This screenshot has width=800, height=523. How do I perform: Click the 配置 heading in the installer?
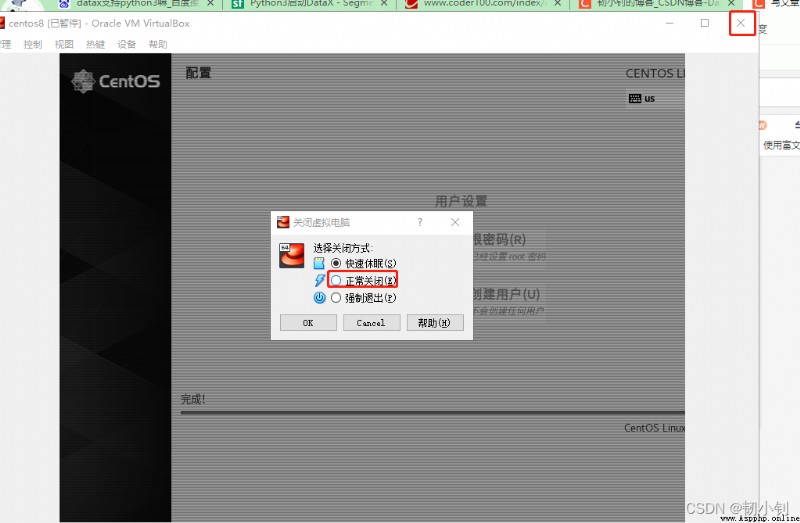pyautogui.click(x=198, y=73)
